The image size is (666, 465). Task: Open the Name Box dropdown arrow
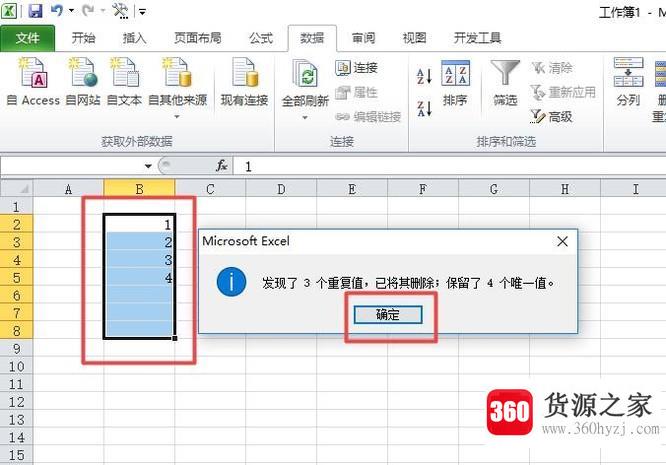pos(148,166)
